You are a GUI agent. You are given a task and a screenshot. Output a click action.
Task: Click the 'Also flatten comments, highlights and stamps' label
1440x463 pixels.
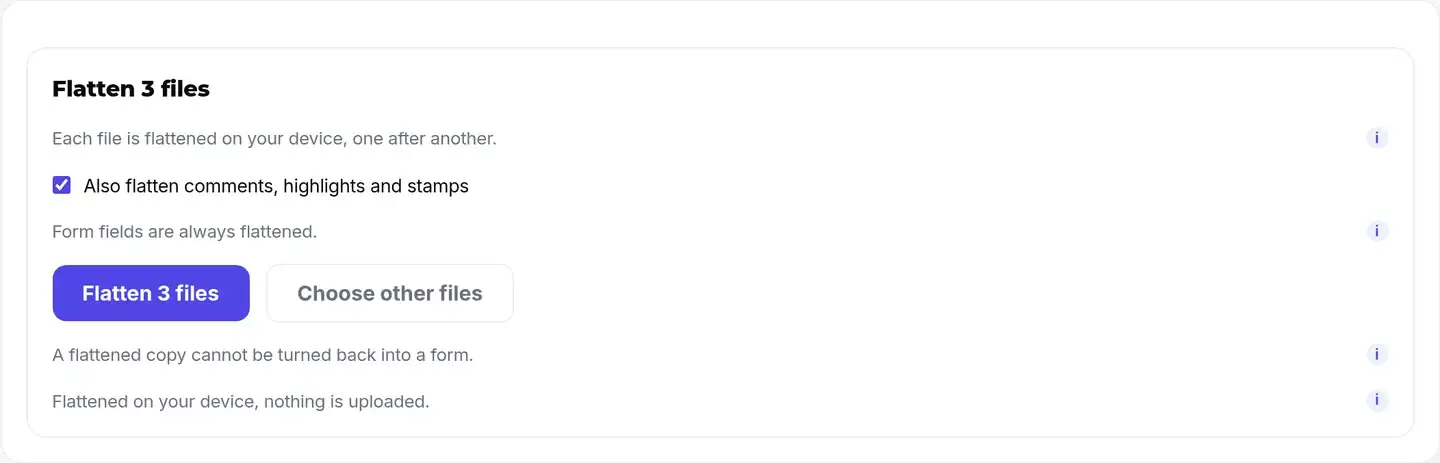click(276, 186)
